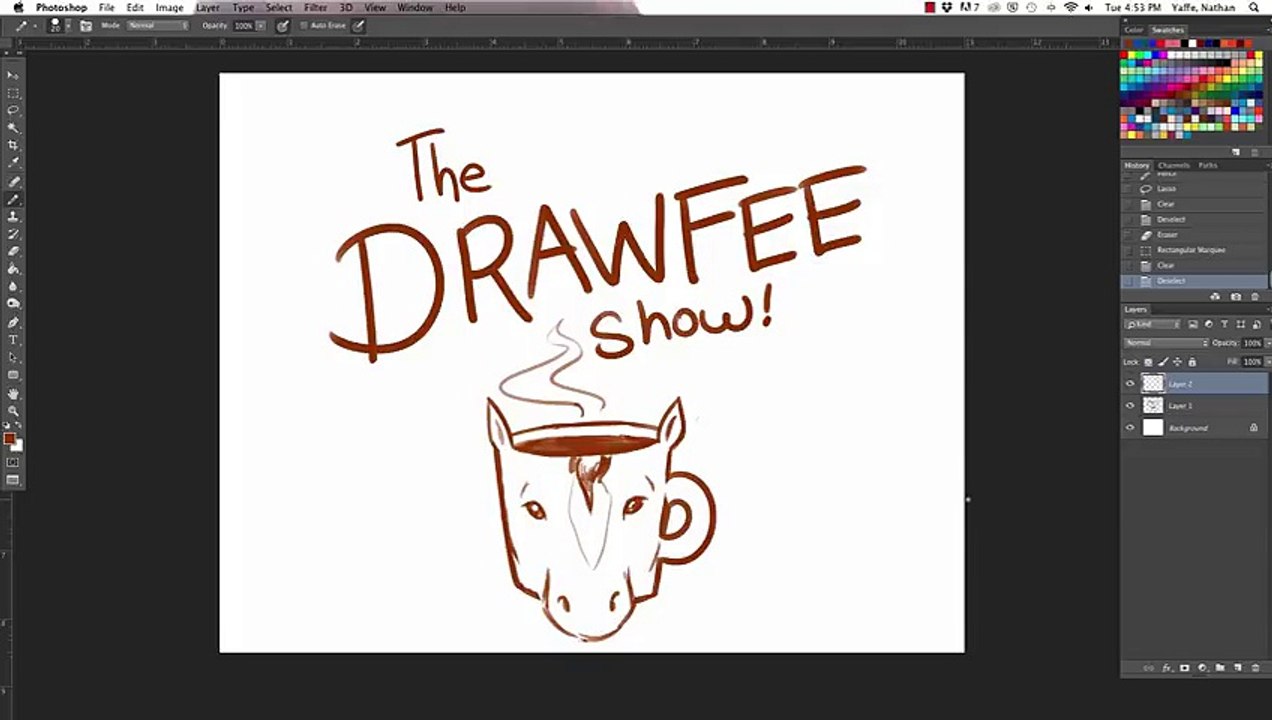Viewport: 1272px width, 720px height.
Task: Select the Eyedropper tool
Action: click(13, 162)
